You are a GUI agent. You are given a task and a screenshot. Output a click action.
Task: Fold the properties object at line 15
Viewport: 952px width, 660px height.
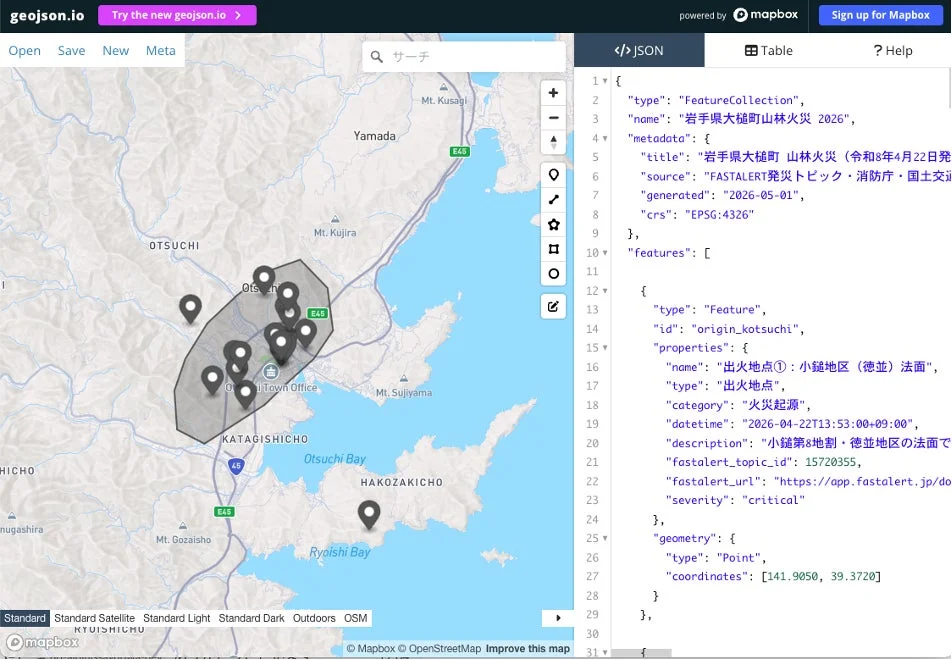605,348
